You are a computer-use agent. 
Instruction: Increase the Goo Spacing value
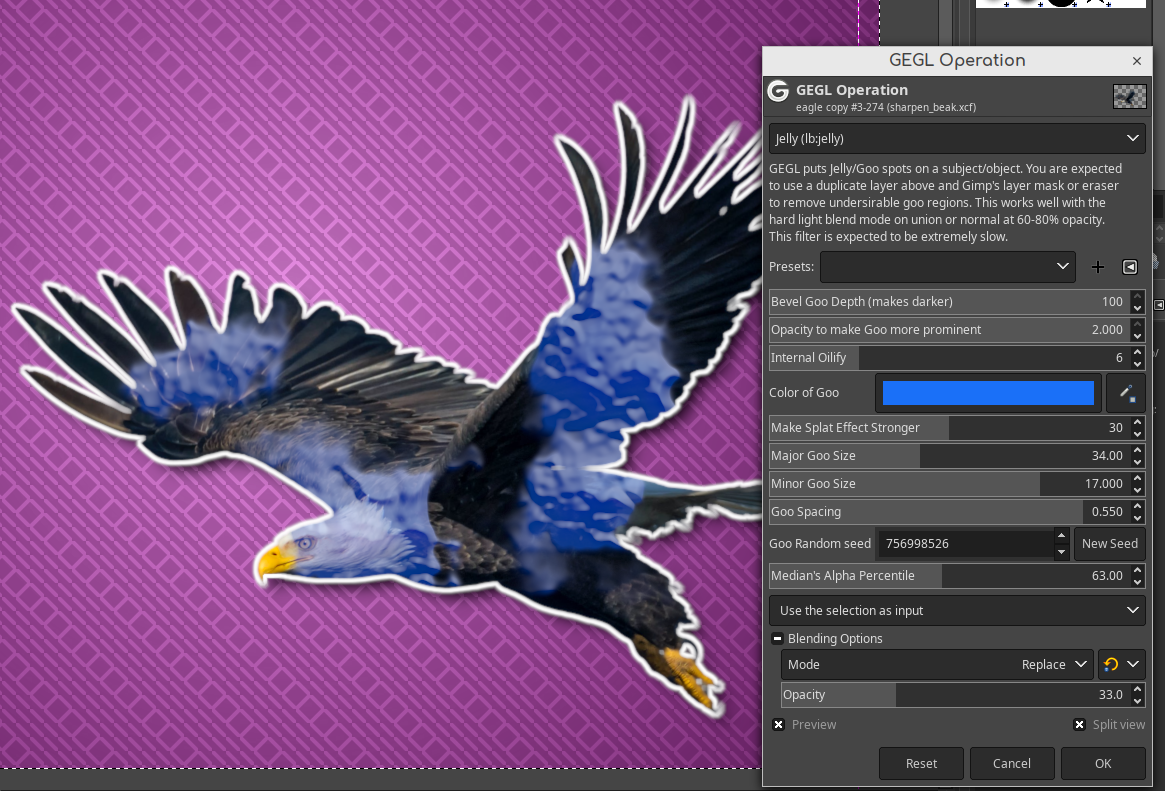1138,507
